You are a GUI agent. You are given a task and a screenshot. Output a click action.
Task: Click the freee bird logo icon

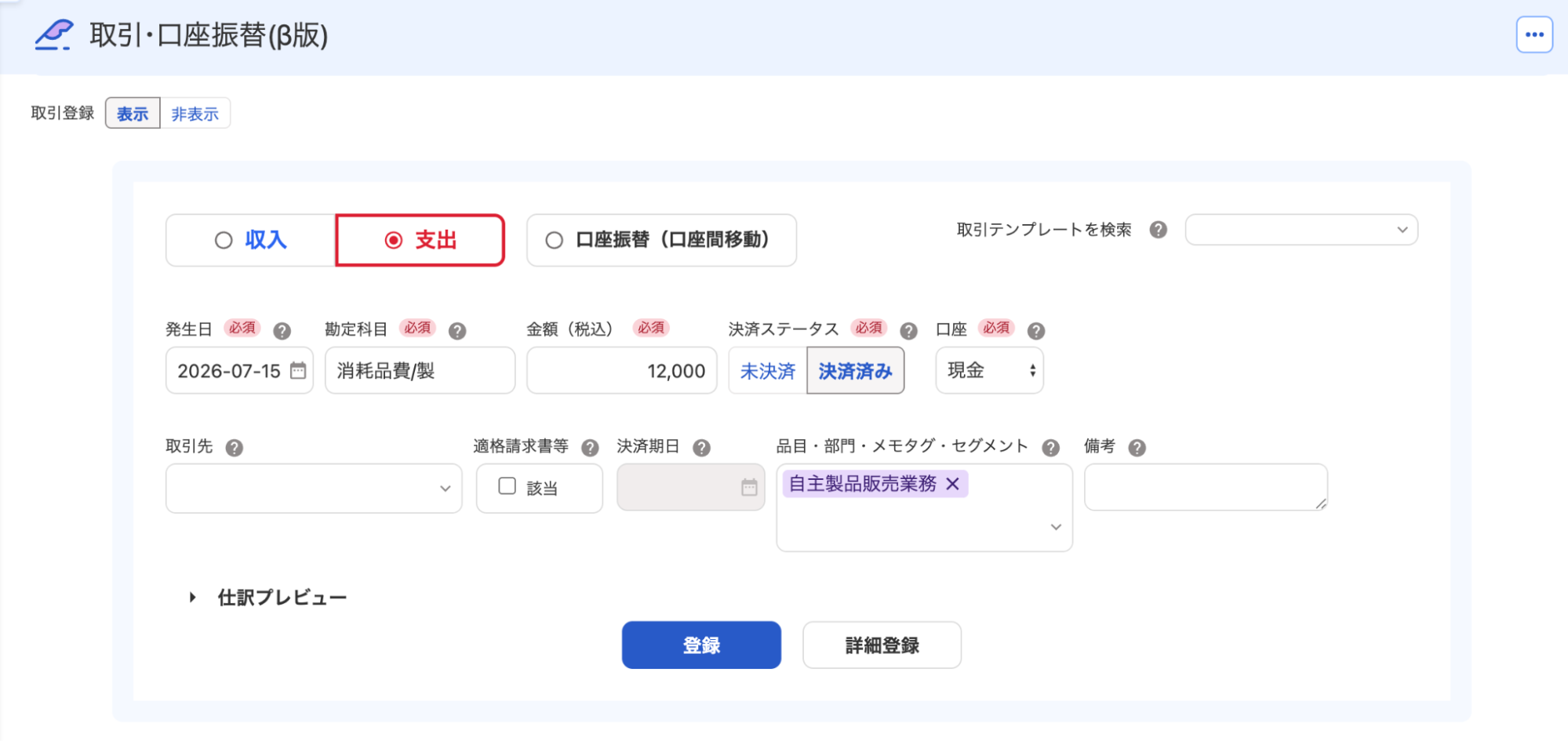point(53,35)
